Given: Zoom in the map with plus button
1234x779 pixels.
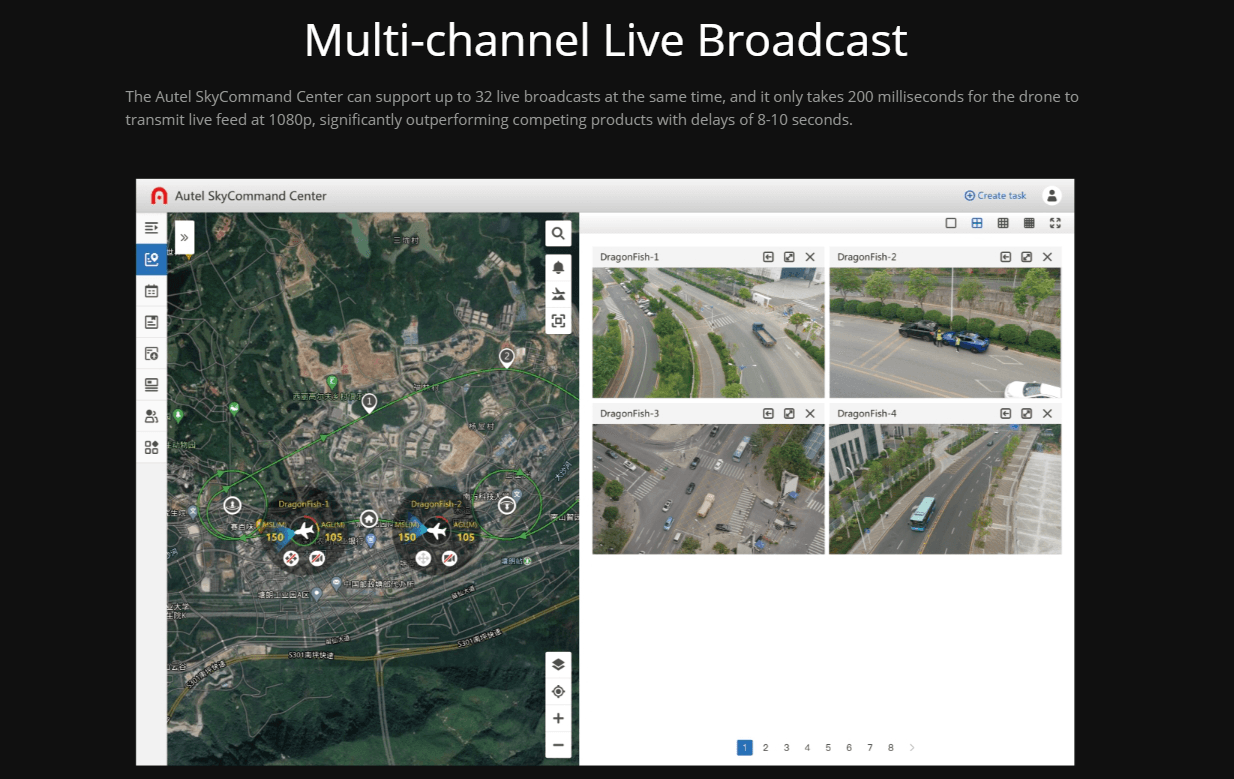Looking at the screenshot, I should click(558, 718).
